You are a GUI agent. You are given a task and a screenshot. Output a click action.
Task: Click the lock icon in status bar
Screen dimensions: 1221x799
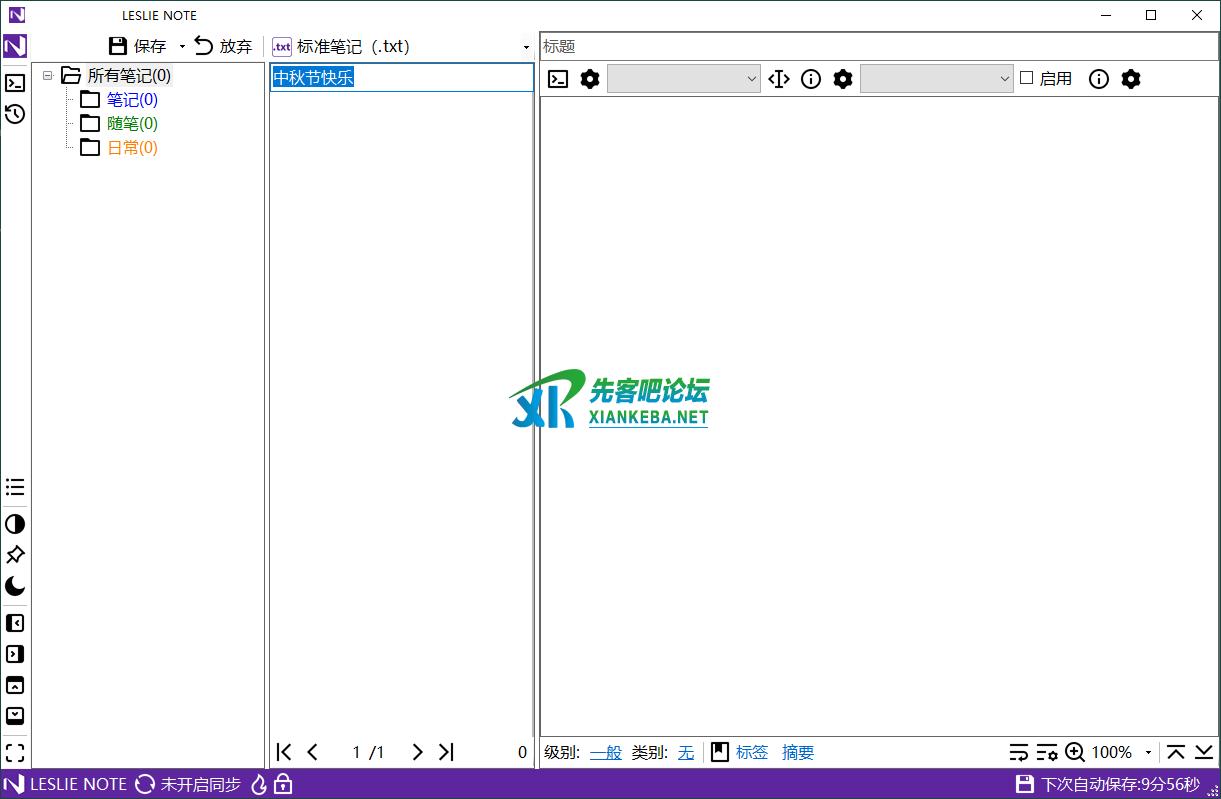click(283, 784)
